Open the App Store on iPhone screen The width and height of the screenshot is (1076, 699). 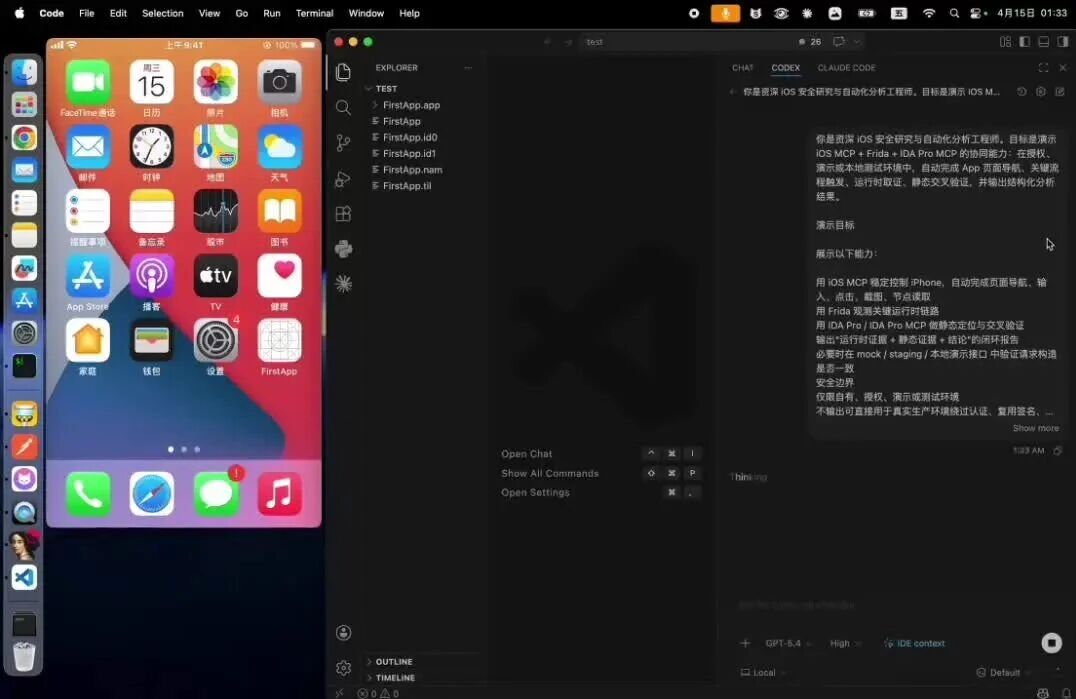coord(88,276)
